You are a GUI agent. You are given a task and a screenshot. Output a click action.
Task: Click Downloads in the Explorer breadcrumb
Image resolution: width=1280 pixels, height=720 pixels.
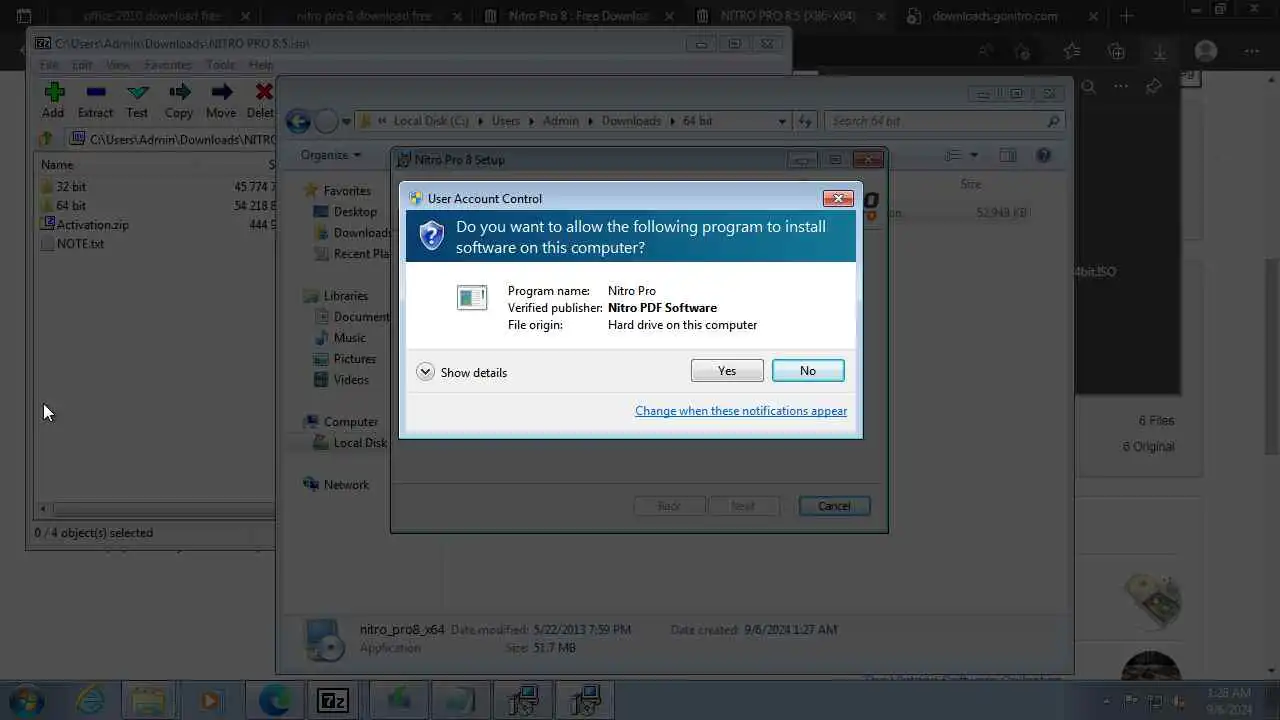pos(631,121)
